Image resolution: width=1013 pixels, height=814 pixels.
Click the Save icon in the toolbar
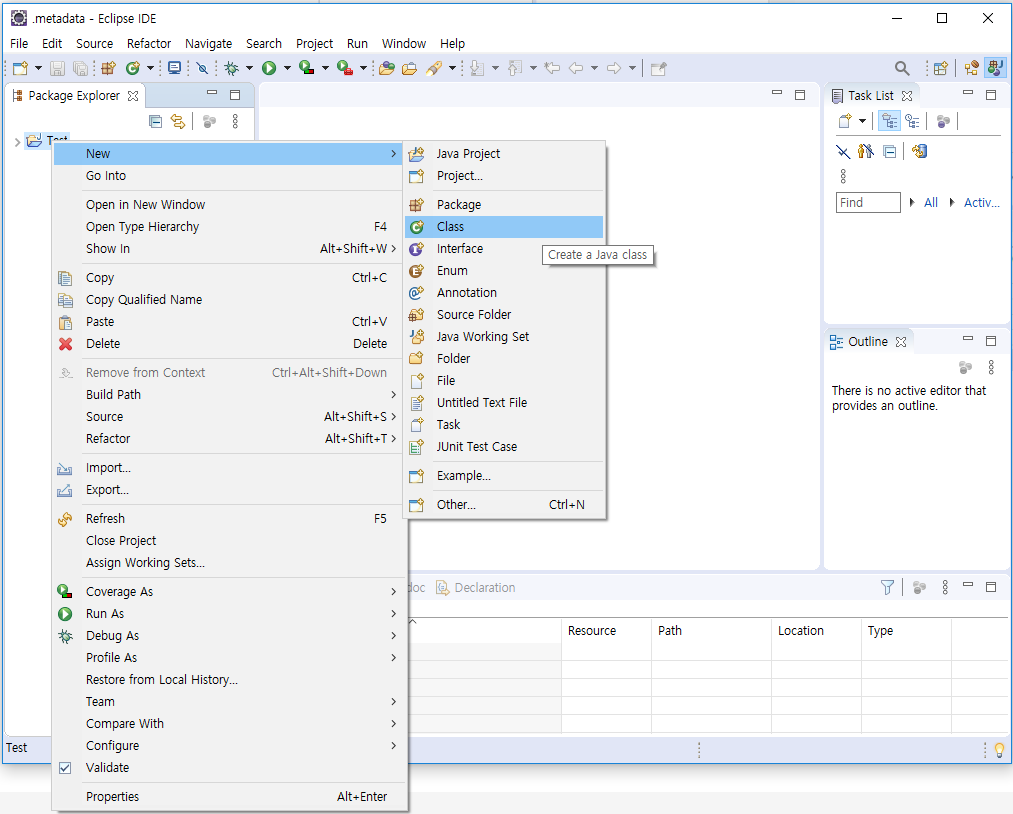coord(57,68)
